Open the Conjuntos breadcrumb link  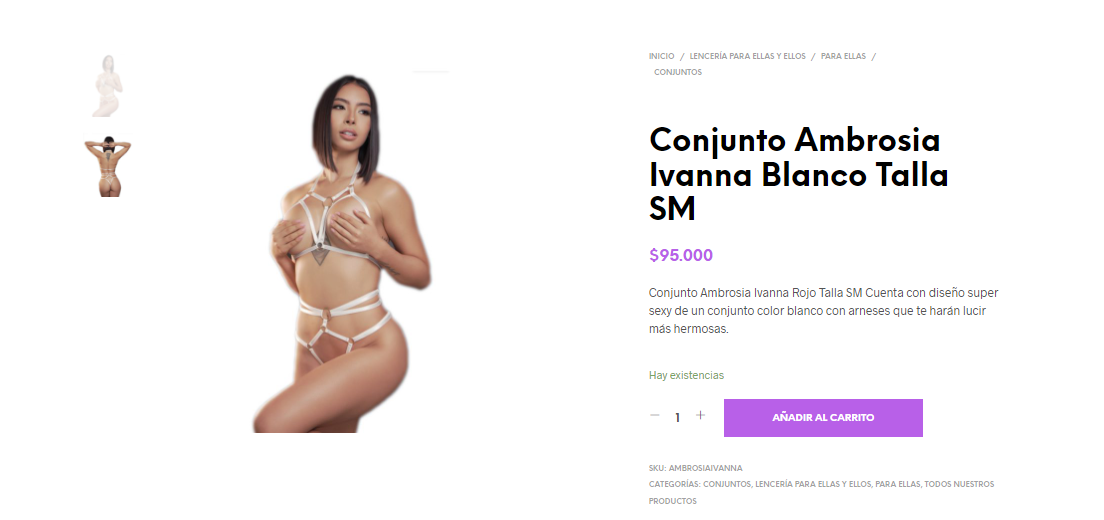click(677, 72)
